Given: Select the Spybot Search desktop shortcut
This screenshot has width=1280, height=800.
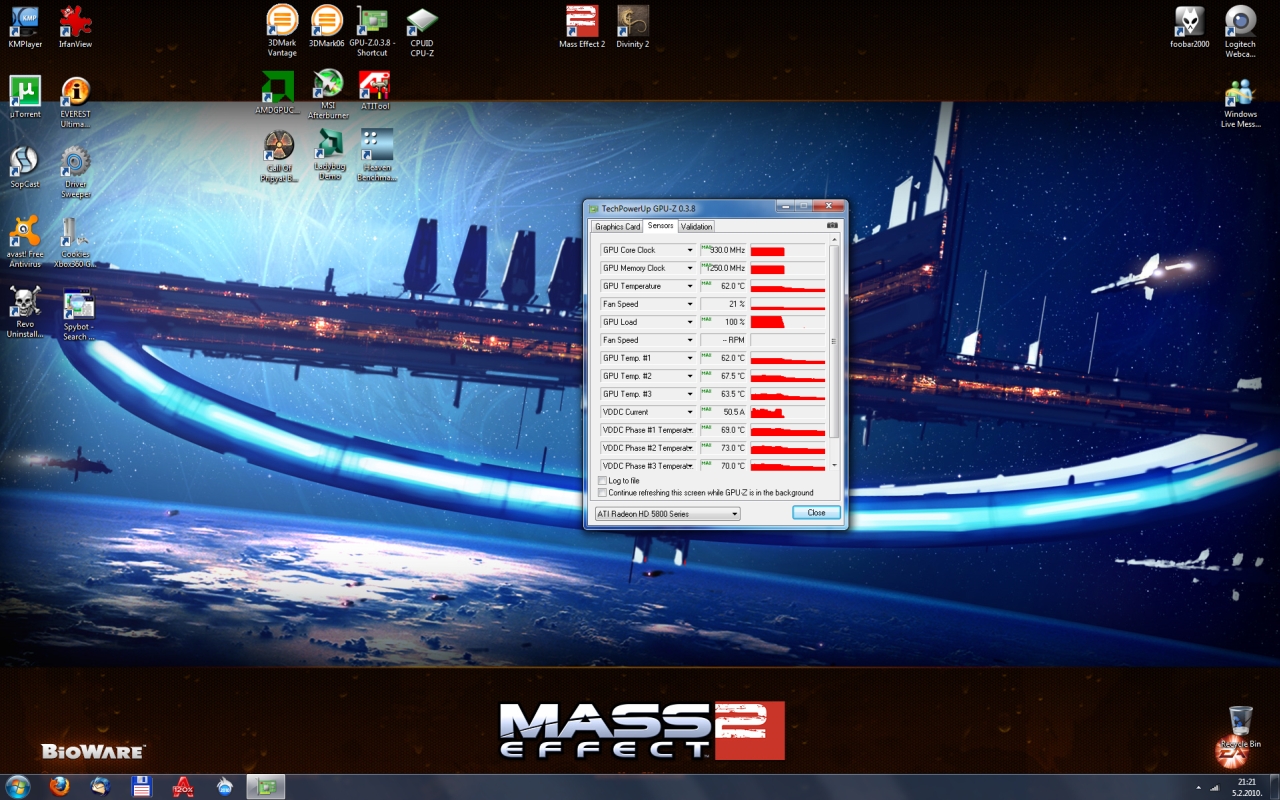Looking at the screenshot, I should tap(76, 312).
